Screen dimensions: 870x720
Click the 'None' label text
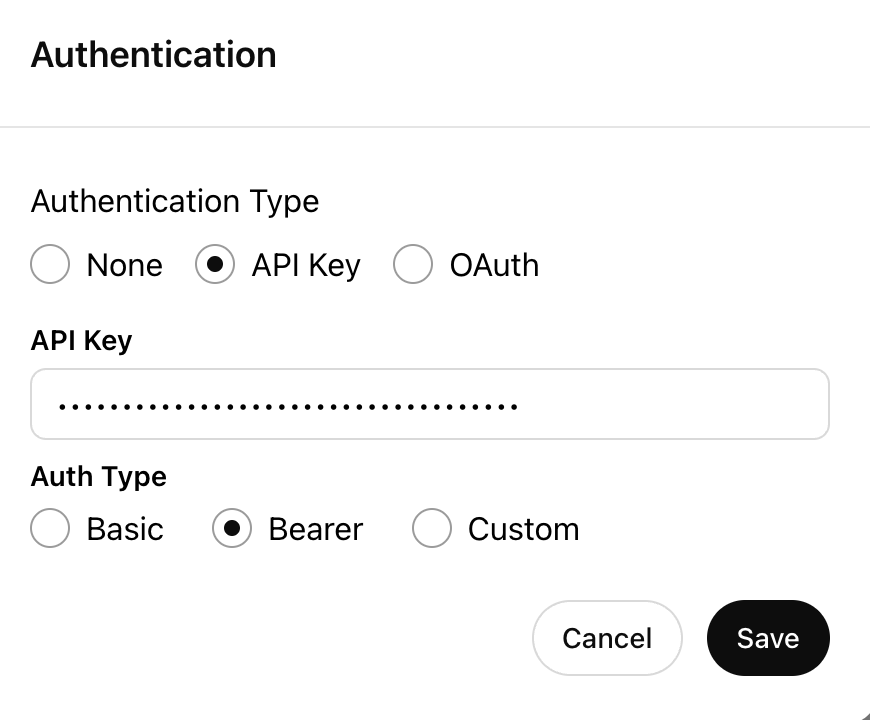[x=125, y=265]
